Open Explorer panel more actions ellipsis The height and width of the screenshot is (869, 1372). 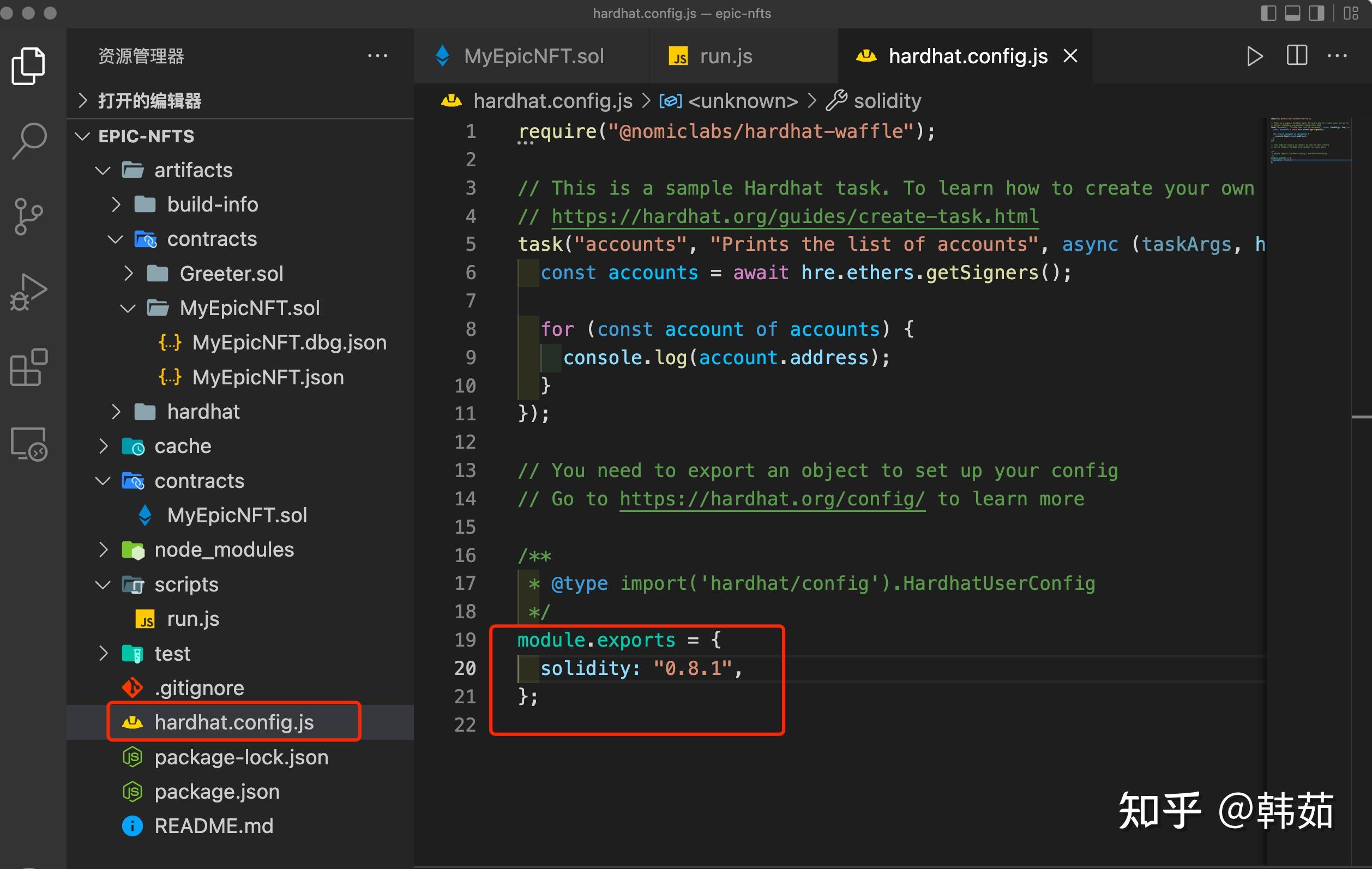click(x=377, y=56)
